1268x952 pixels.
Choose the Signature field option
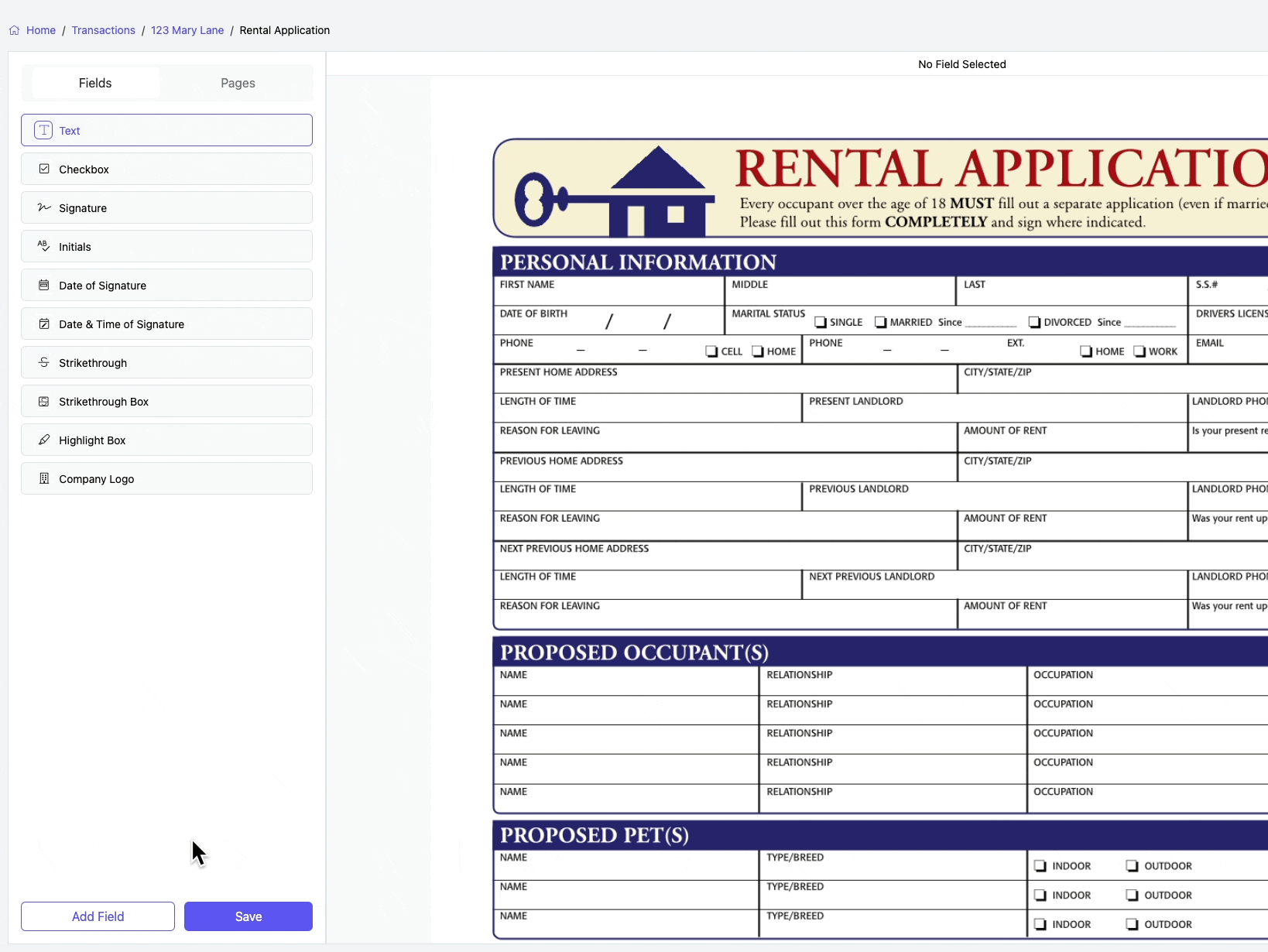click(166, 207)
